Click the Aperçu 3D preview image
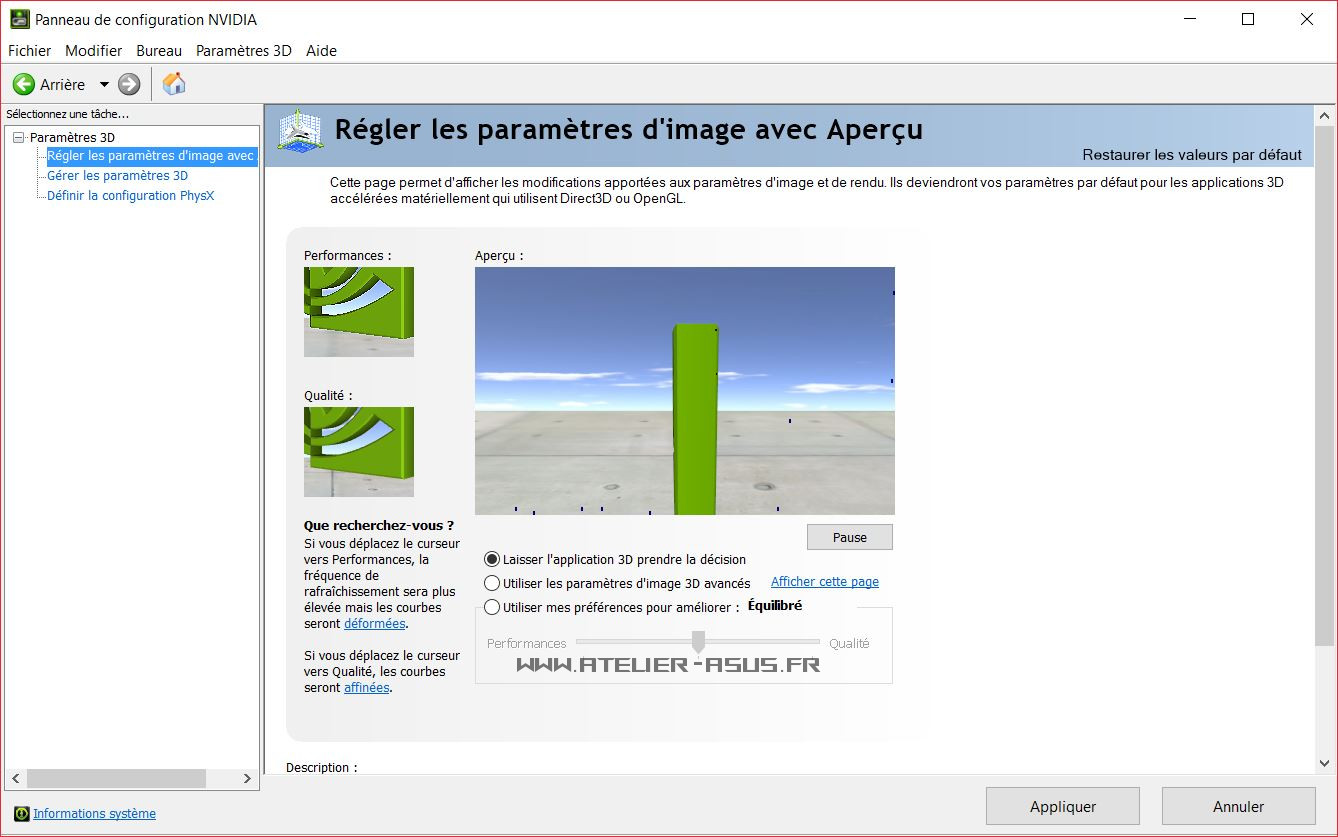1338x837 pixels. click(x=685, y=391)
